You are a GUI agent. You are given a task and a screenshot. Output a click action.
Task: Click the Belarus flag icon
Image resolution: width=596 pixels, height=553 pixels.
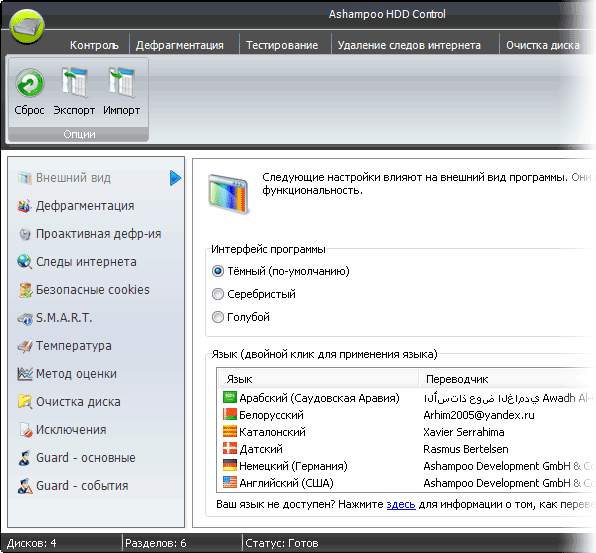coord(230,415)
